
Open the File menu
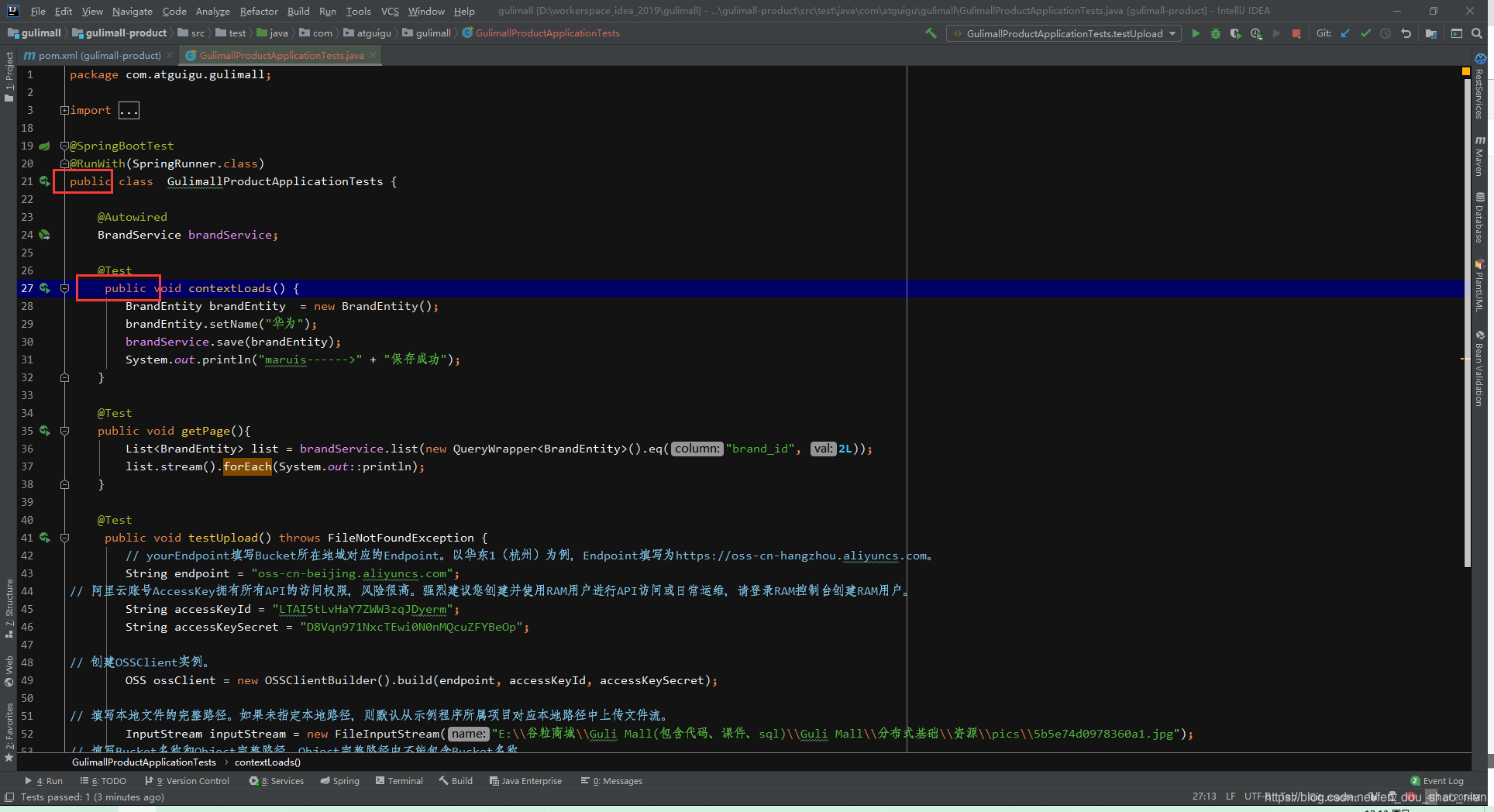(38, 11)
